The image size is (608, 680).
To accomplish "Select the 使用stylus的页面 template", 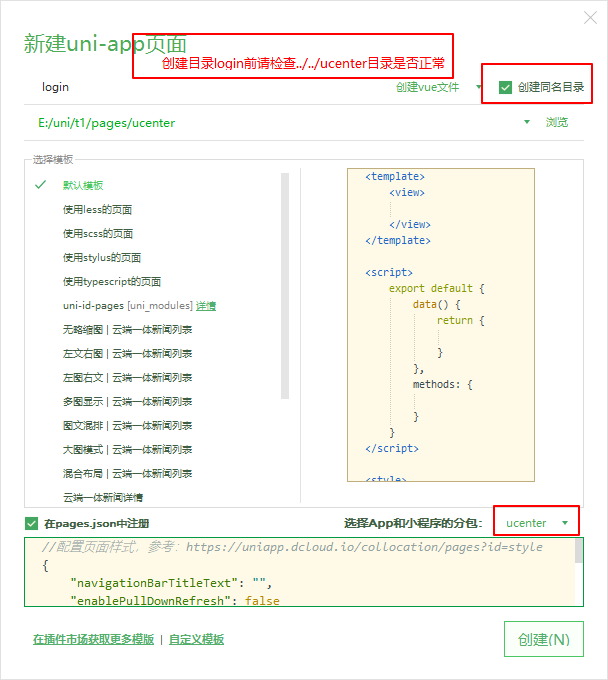I will [x=101, y=258].
